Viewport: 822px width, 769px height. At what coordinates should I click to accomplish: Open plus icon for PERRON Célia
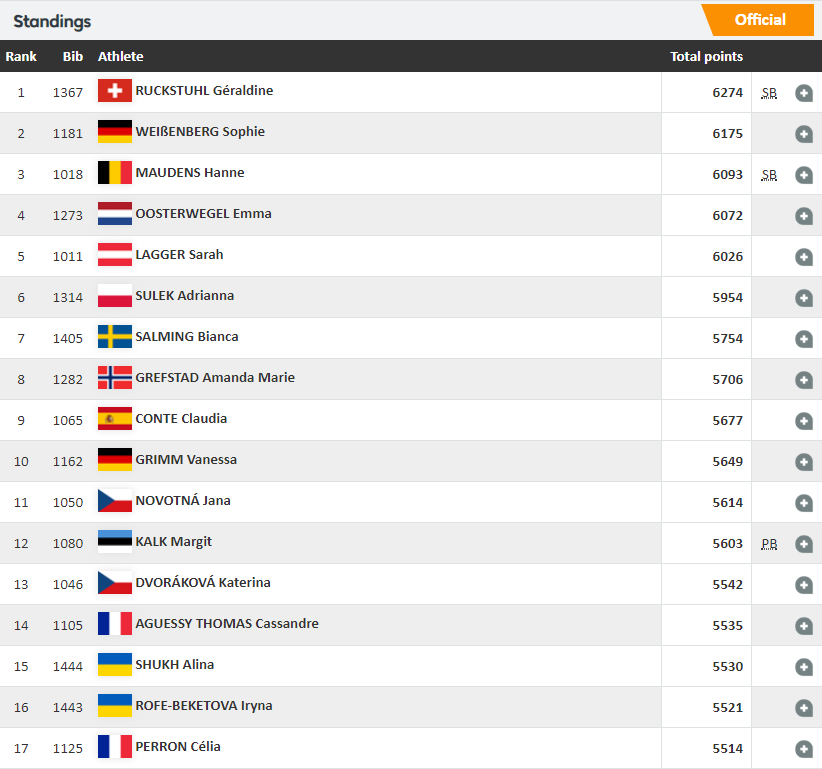point(804,749)
